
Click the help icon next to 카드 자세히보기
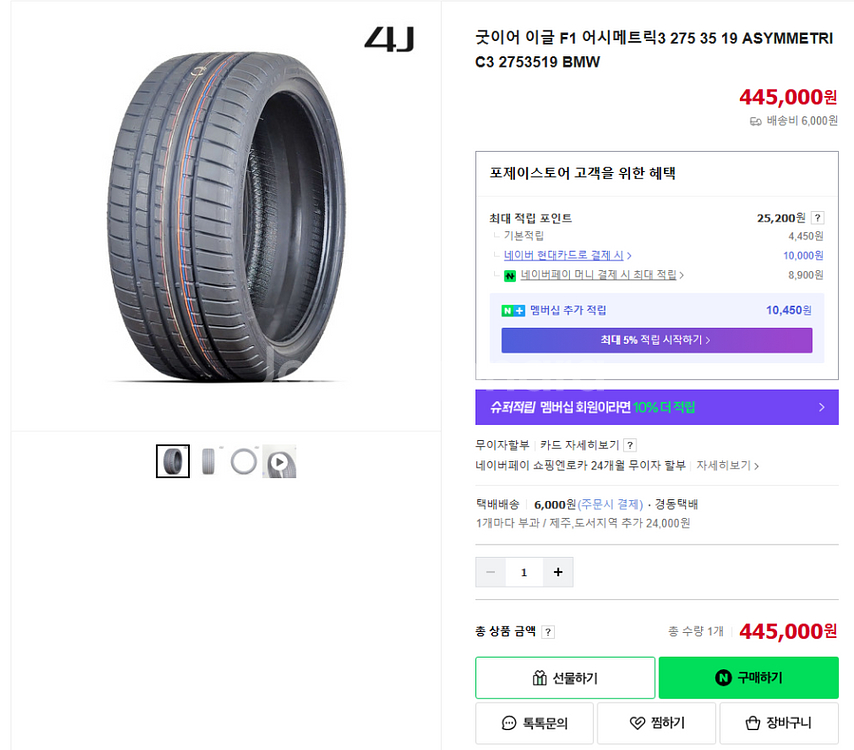click(x=630, y=445)
